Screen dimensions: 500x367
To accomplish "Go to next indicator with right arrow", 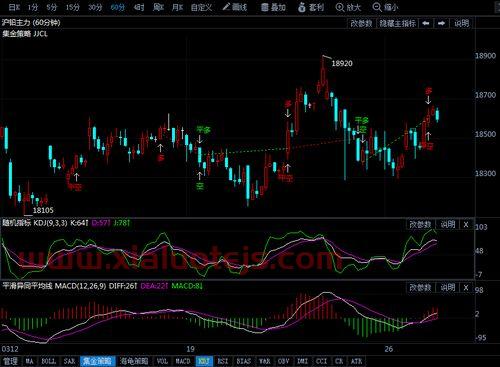I will click(441, 23).
